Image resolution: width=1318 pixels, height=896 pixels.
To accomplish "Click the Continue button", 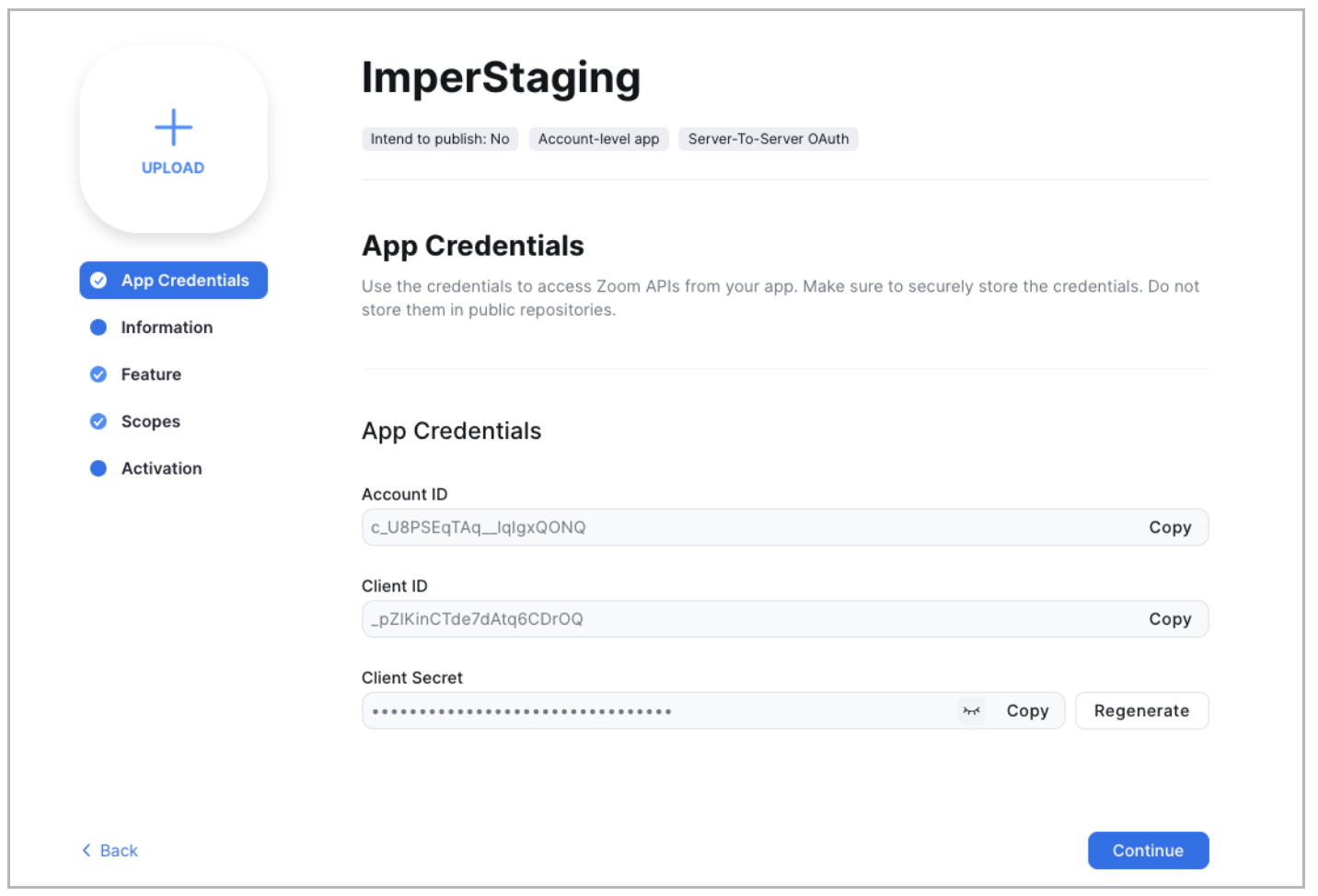I will [x=1148, y=851].
